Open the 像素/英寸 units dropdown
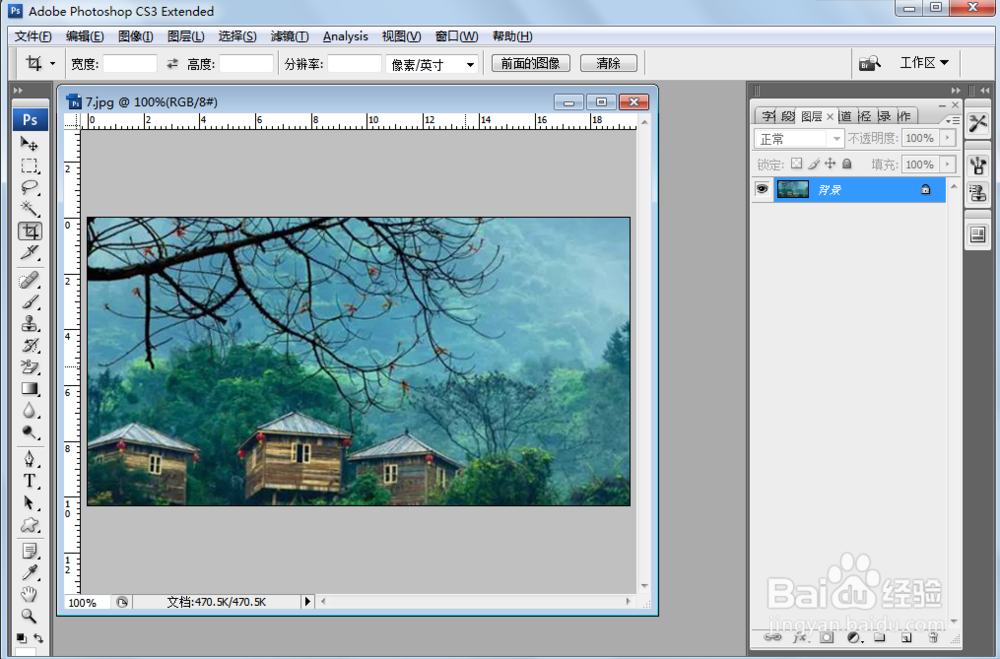Viewport: 1000px width, 659px height. point(430,63)
